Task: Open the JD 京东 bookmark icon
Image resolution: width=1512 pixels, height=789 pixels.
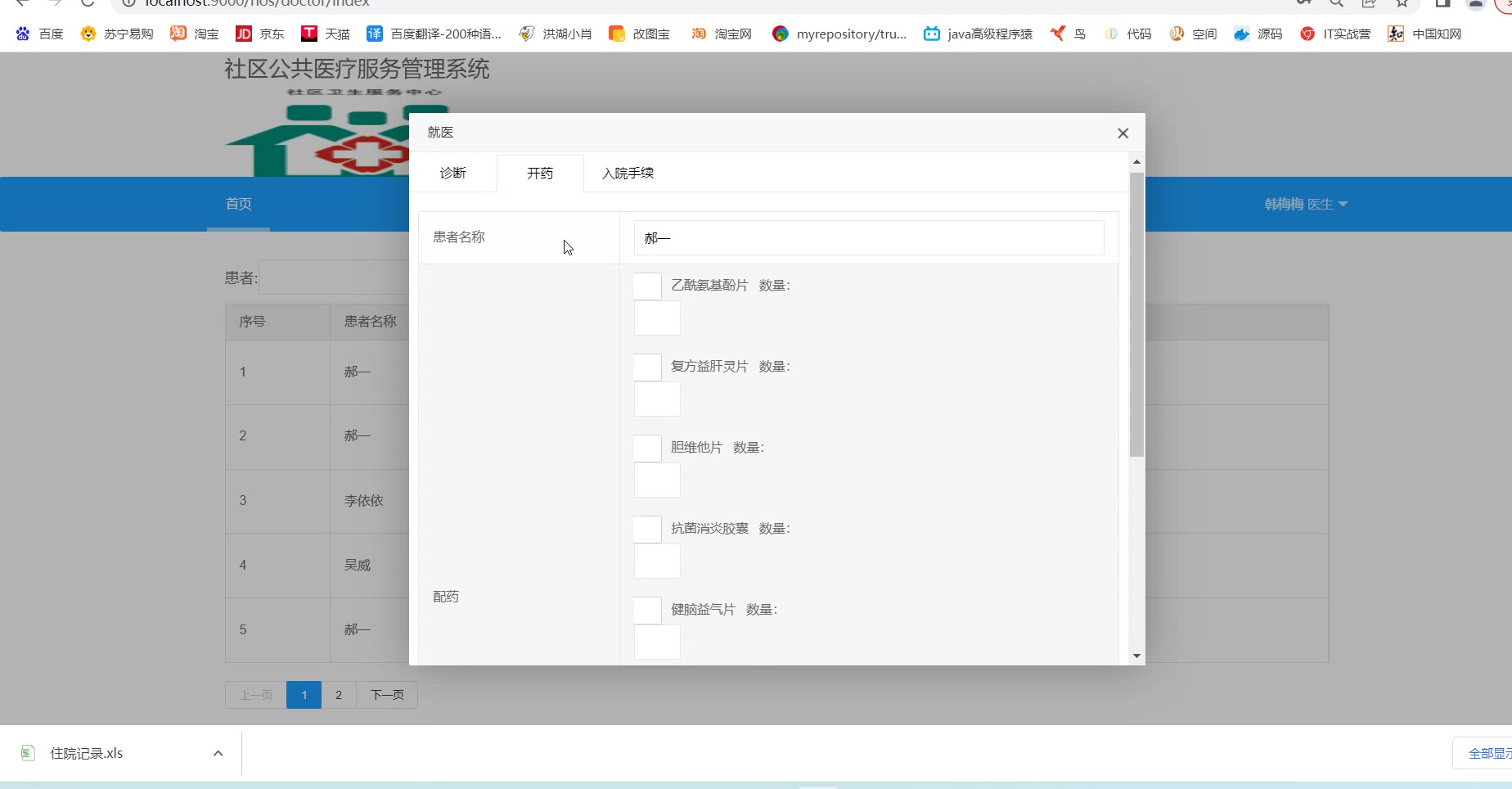Action: [x=244, y=34]
